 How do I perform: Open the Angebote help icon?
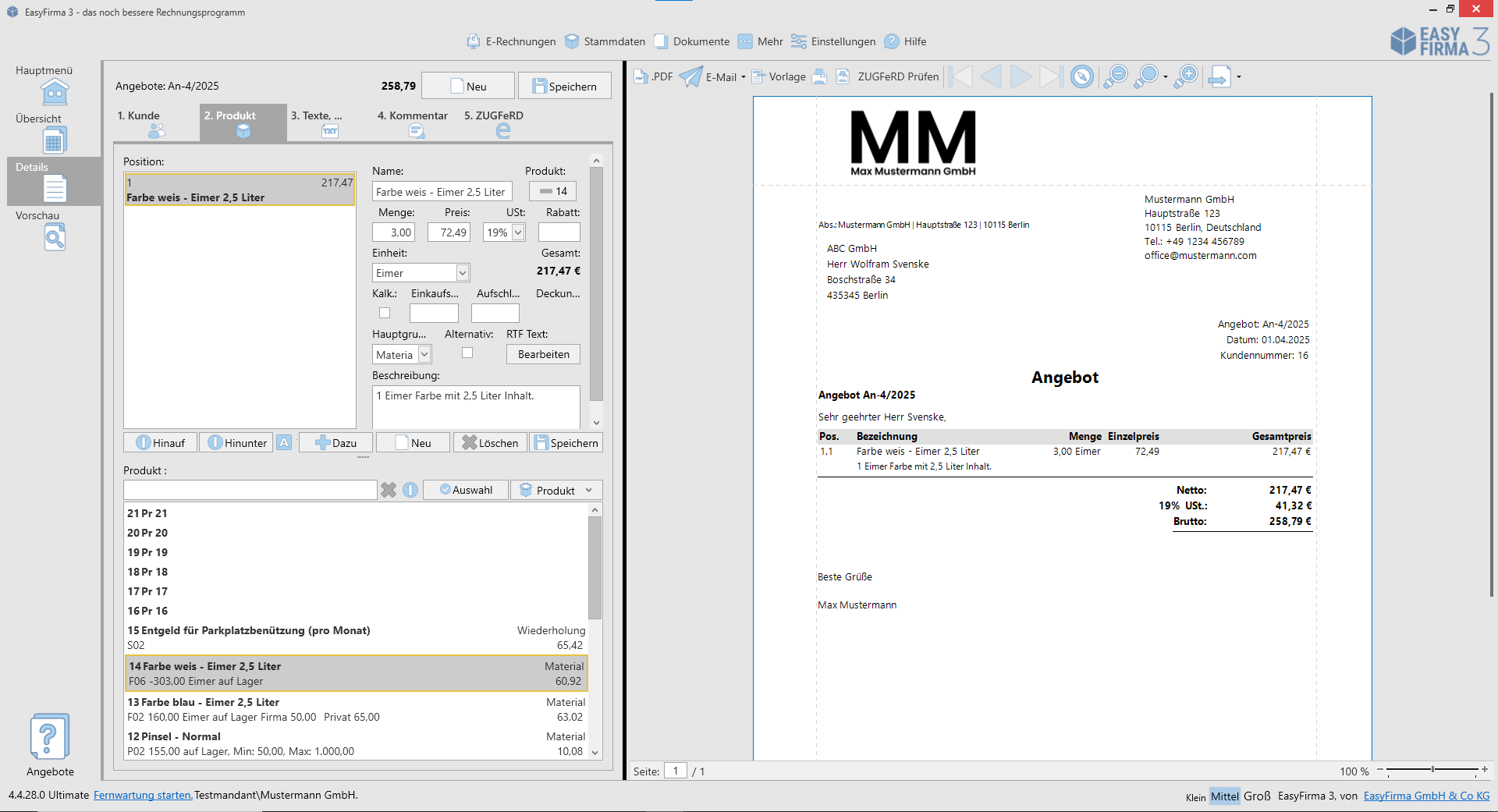pyautogui.click(x=49, y=736)
